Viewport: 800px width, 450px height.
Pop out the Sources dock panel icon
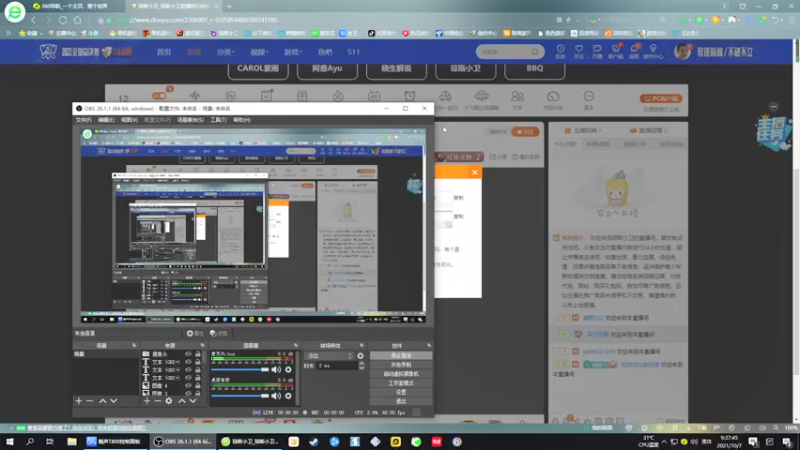203,345
